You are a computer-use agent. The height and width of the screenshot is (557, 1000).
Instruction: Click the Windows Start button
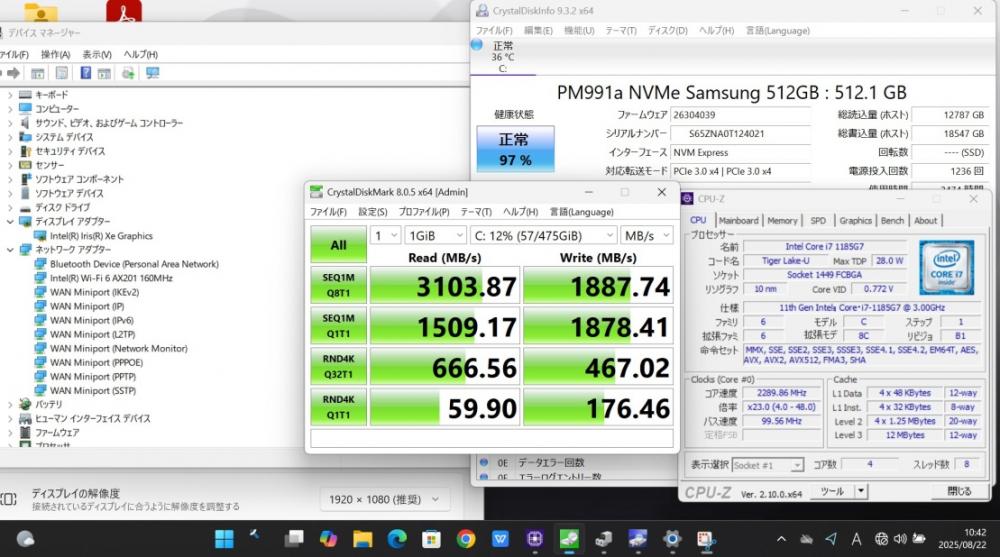[x=224, y=539]
